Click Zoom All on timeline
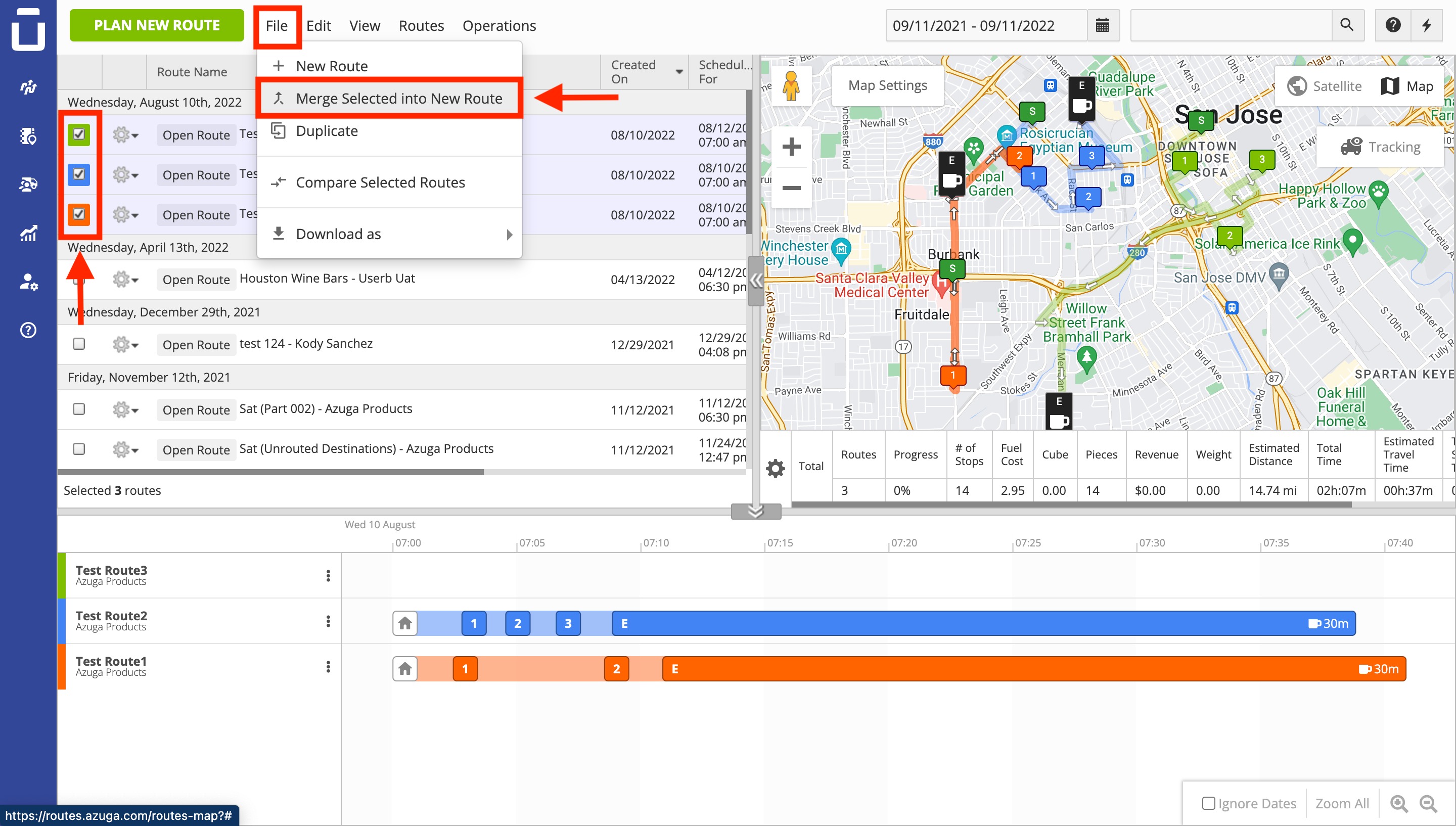 tap(1342, 803)
